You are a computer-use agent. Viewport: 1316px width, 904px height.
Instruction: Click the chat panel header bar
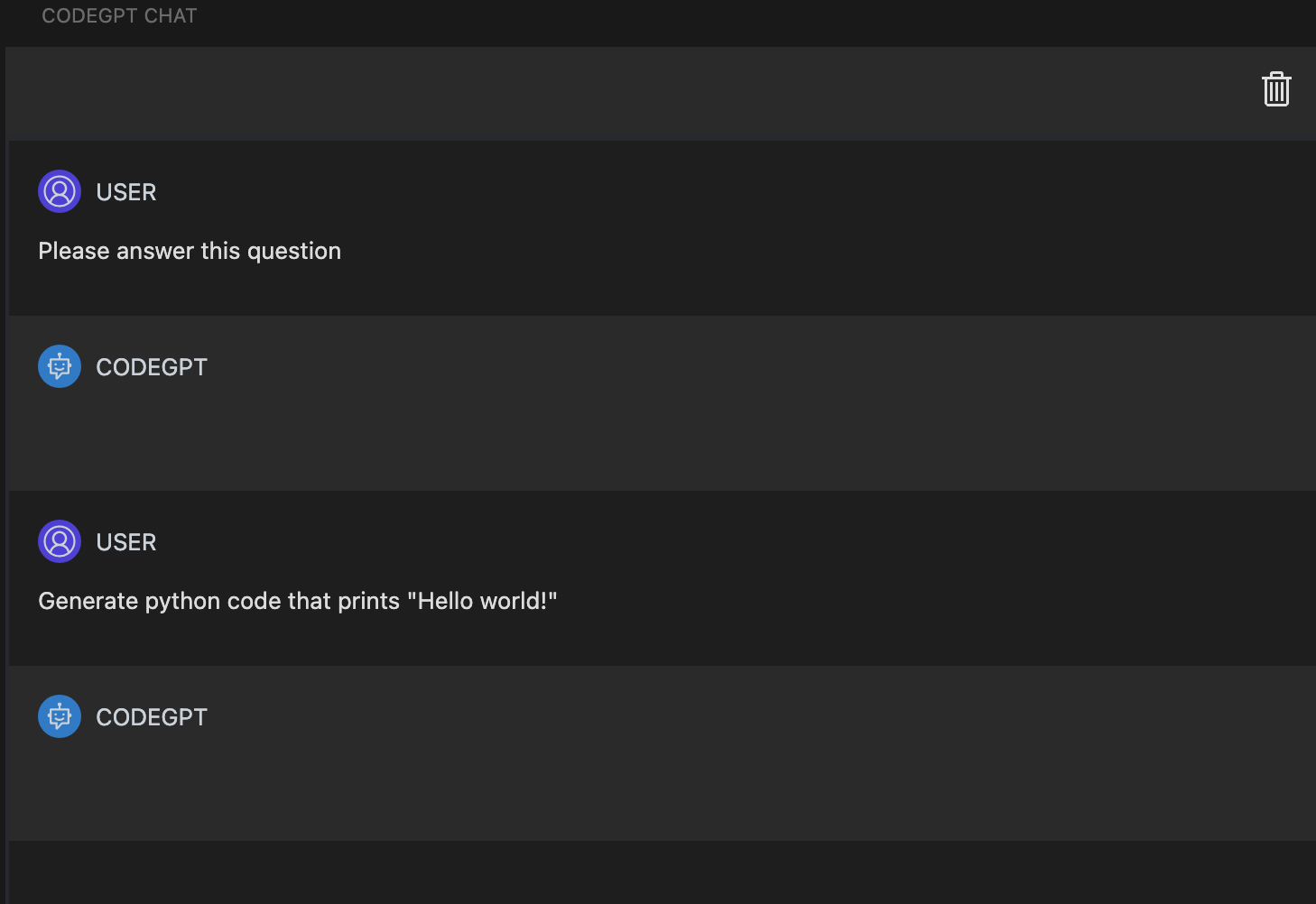632,90
